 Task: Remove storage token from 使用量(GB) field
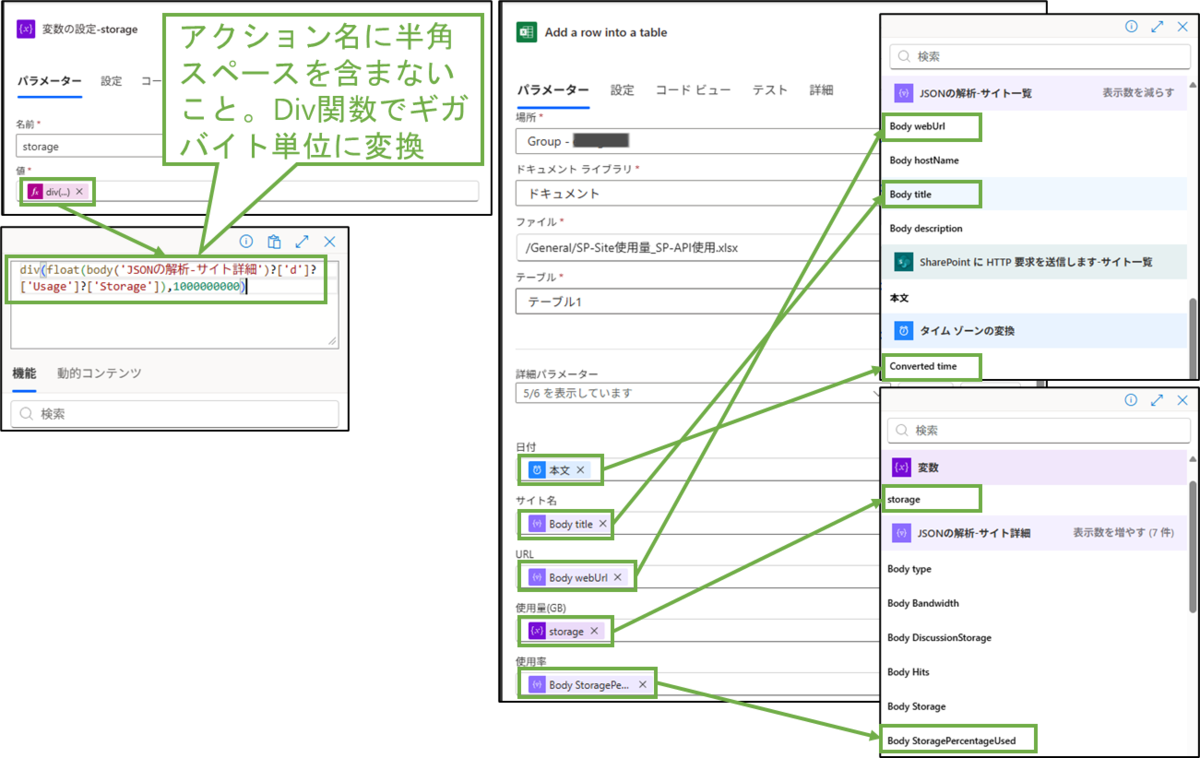click(594, 631)
